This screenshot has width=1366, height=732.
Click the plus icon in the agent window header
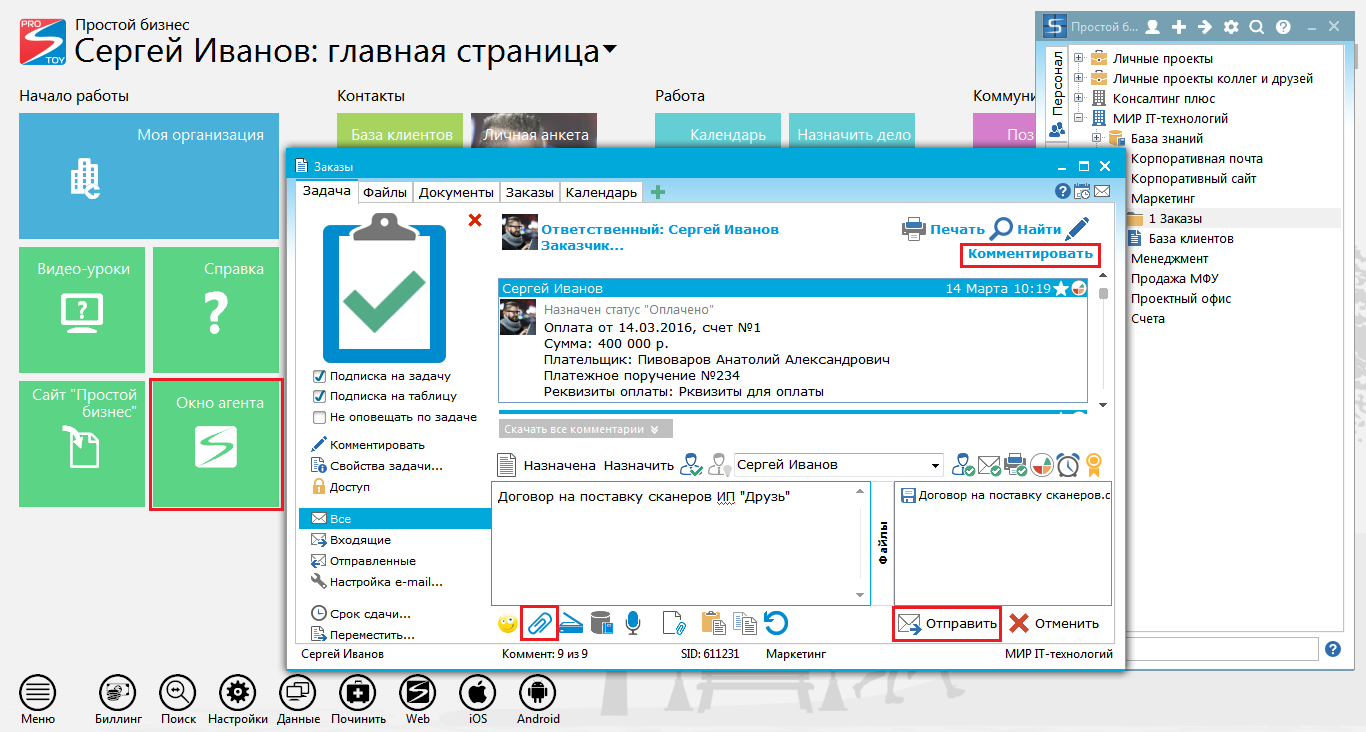click(1179, 27)
